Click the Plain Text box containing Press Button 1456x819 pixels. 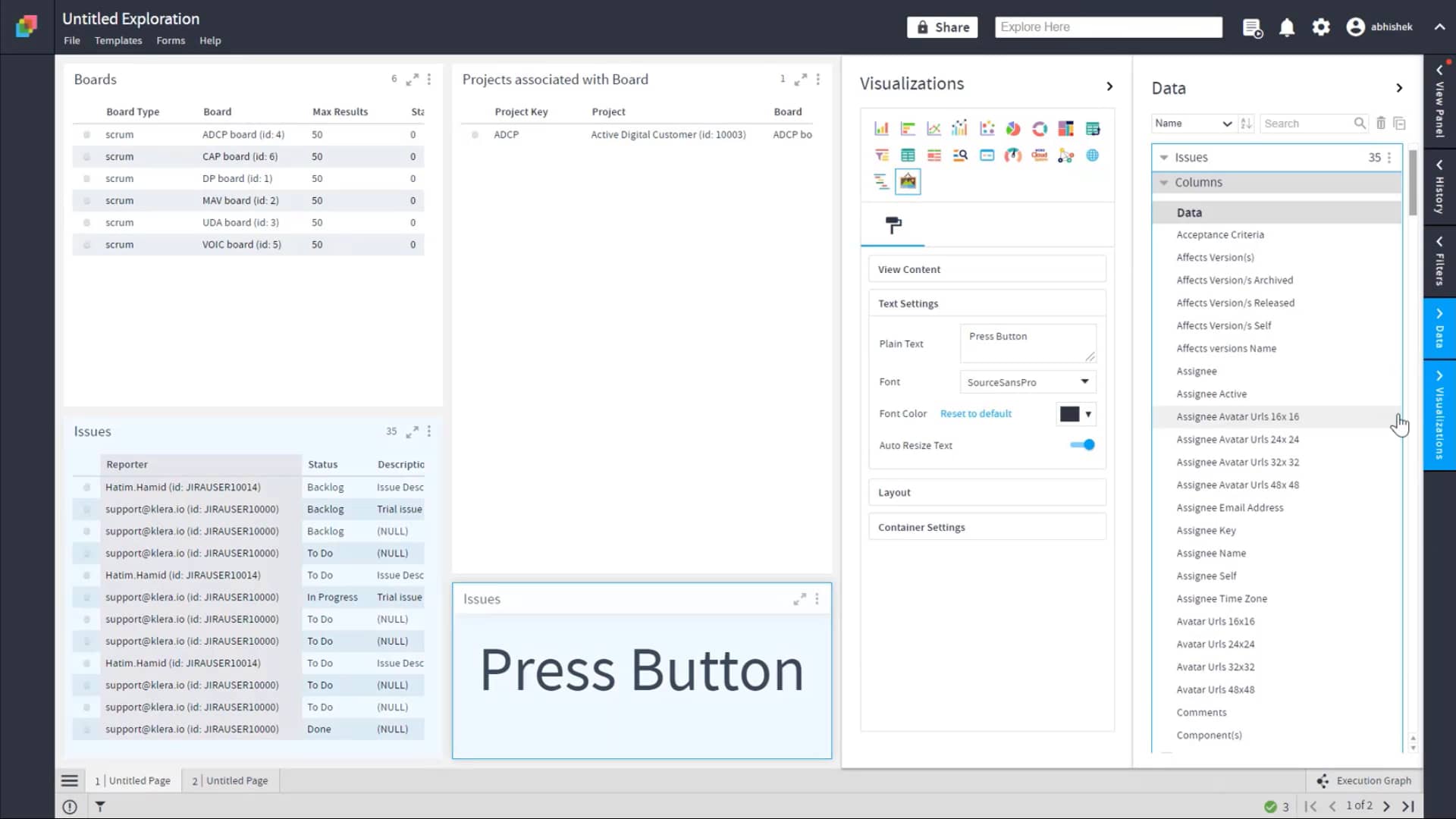1028,344
